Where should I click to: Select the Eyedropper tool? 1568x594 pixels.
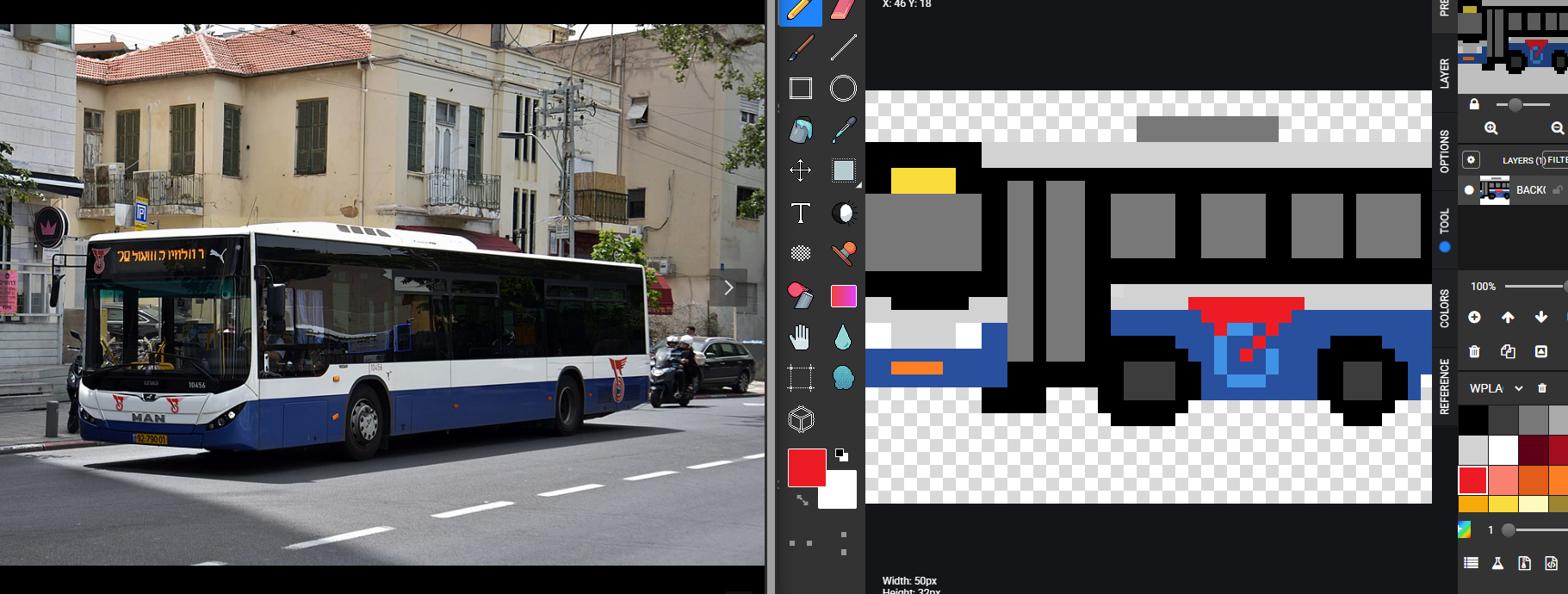pyautogui.click(x=843, y=130)
